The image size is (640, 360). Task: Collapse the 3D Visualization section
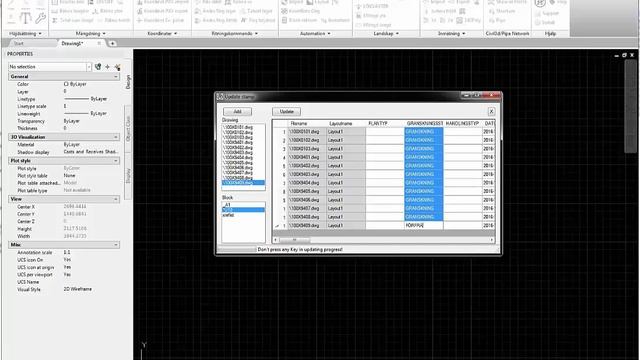point(116,137)
